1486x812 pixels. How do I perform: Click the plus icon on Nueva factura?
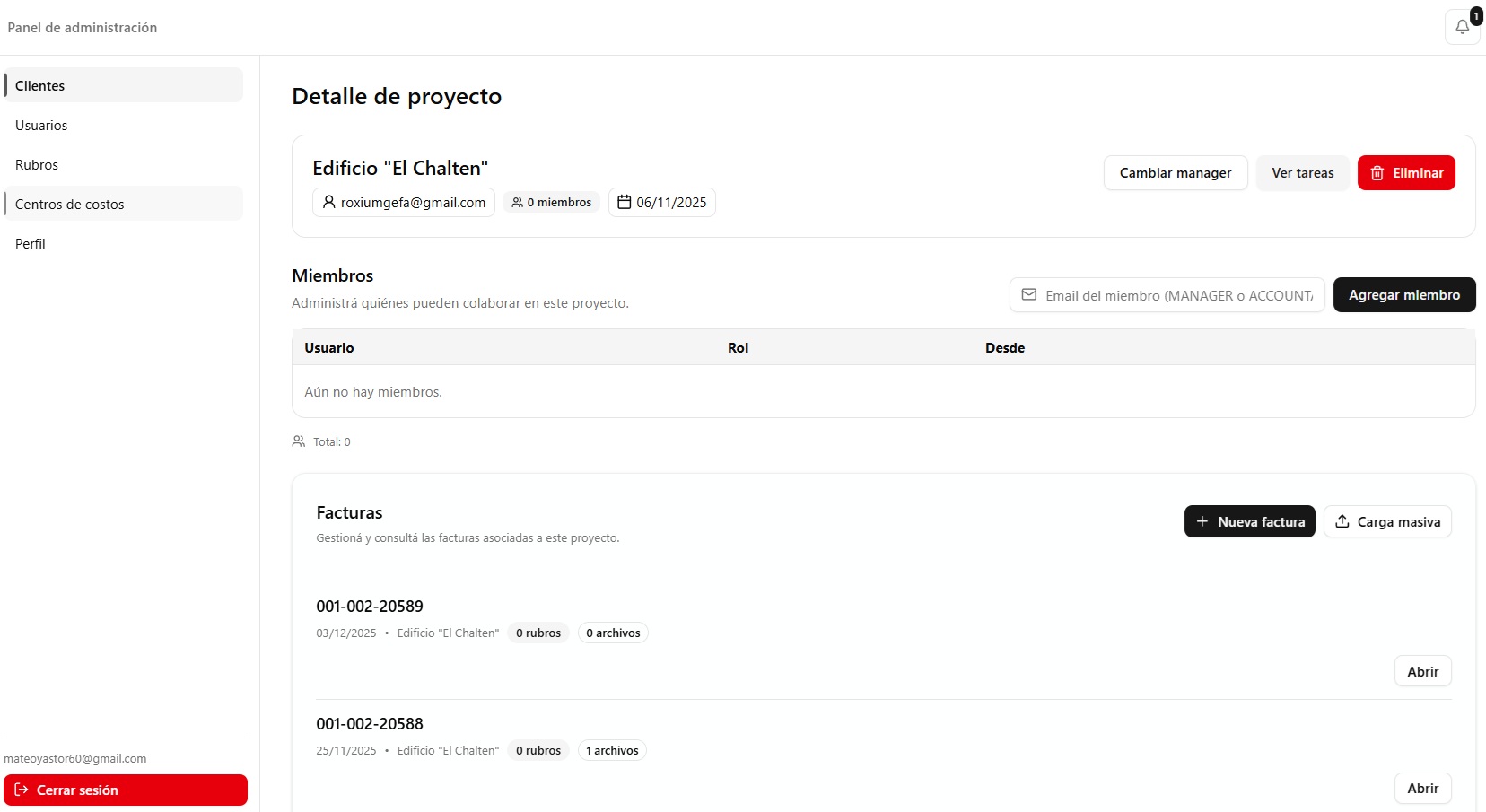click(x=1204, y=521)
